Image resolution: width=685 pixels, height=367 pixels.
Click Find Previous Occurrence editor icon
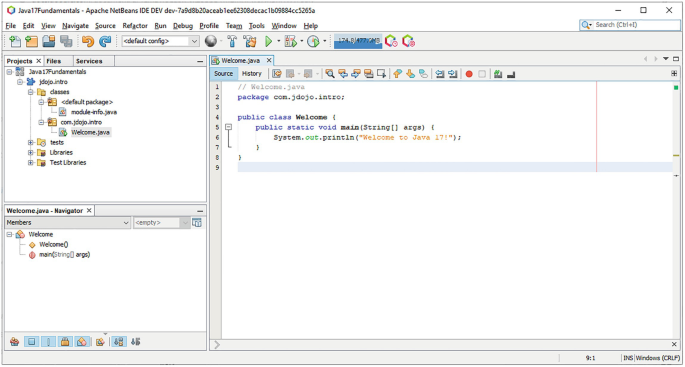point(343,74)
